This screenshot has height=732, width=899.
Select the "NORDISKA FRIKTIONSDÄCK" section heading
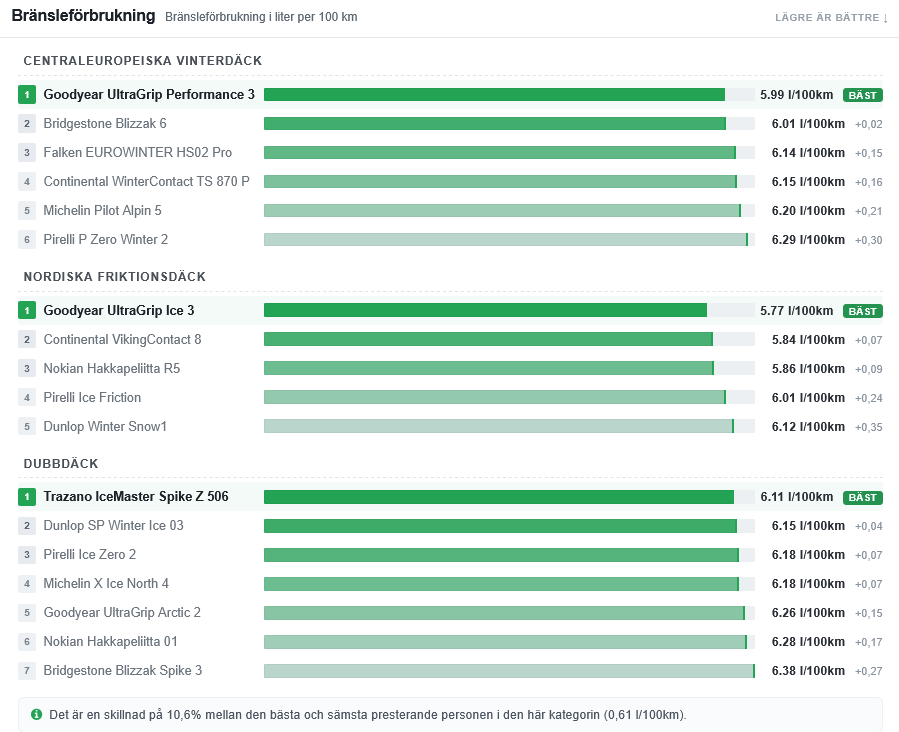(x=115, y=277)
